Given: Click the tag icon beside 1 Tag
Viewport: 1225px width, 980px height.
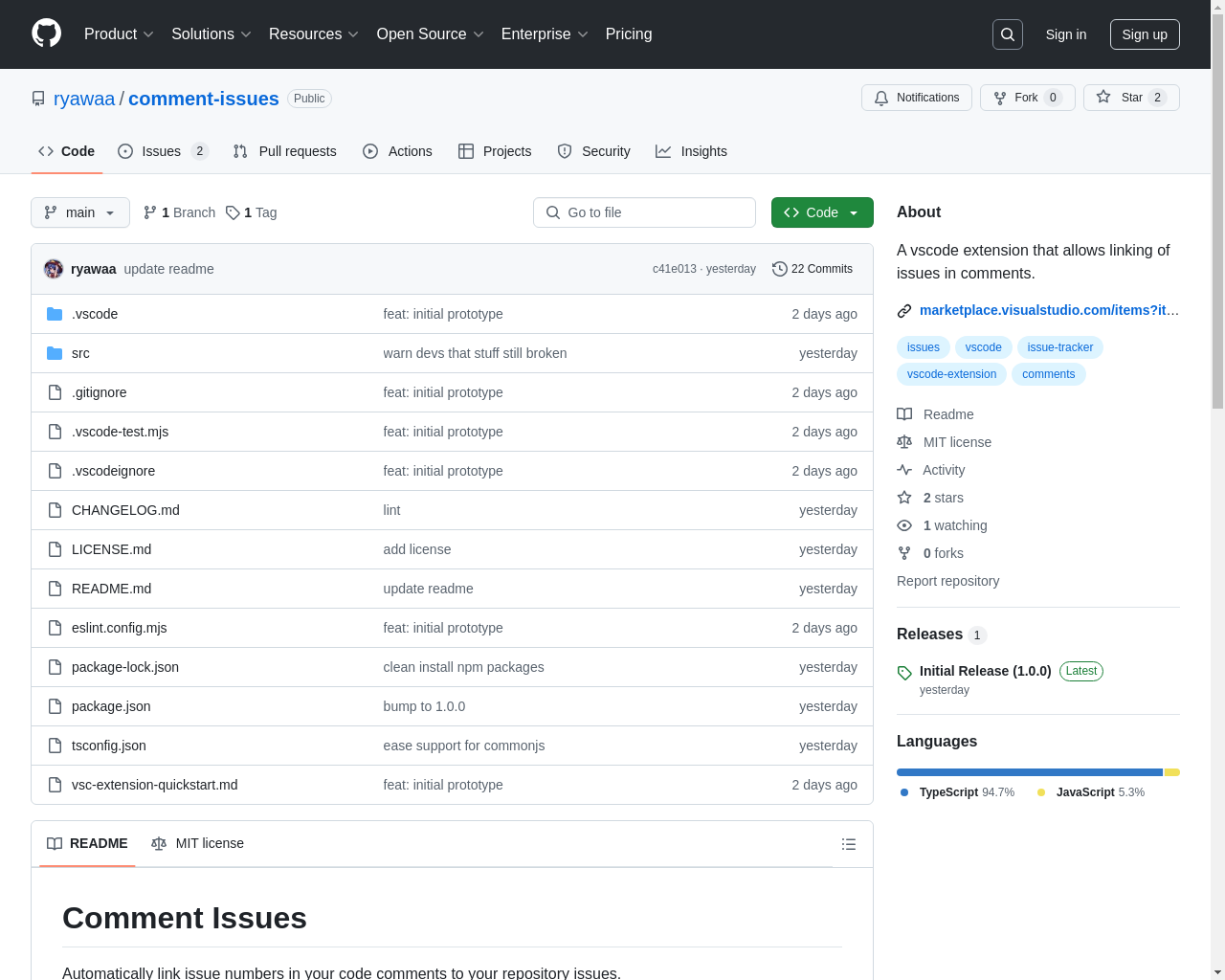Looking at the screenshot, I should [233, 212].
